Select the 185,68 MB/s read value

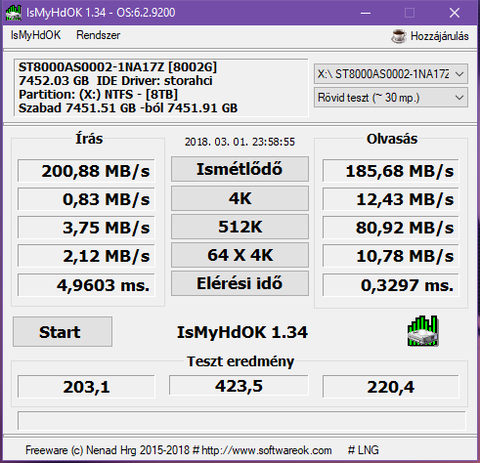point(391,171)
